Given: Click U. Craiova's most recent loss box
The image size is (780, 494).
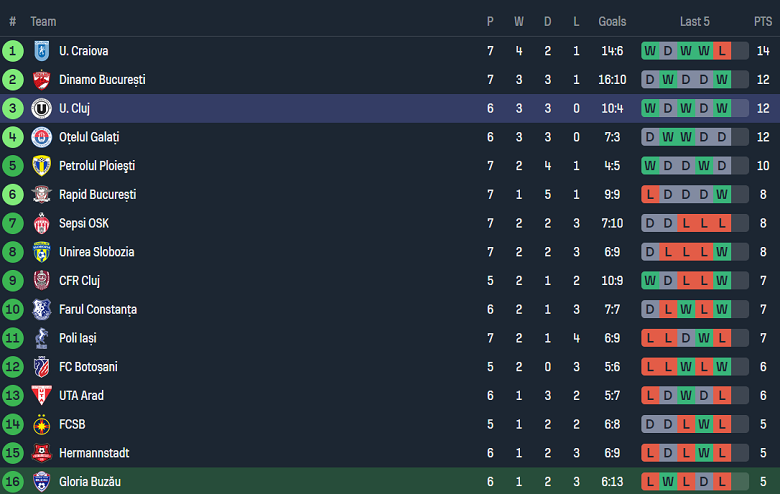Looking at the screenshot, I should 722,51.
